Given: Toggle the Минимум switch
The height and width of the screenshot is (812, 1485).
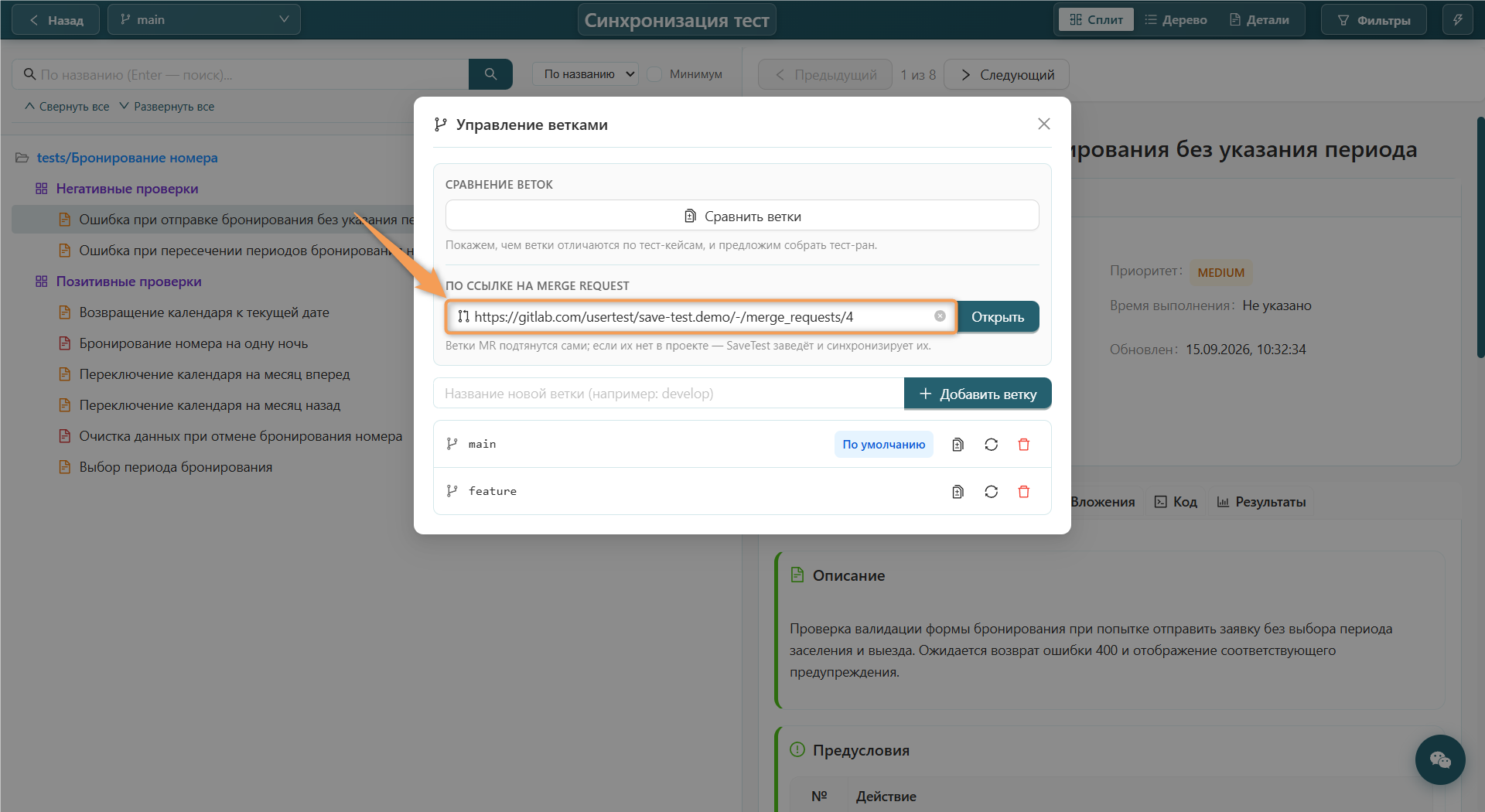Looking at the screenshot, I should point(654,74).
